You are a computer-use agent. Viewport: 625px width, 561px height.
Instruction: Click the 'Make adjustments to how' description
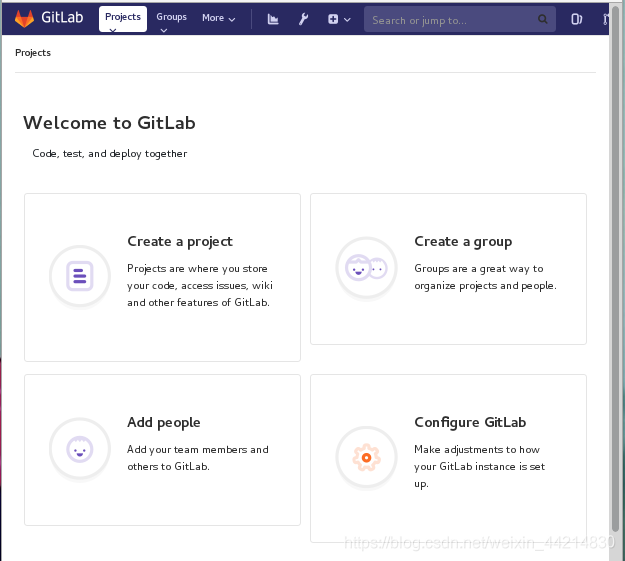(x=480, y=467)
